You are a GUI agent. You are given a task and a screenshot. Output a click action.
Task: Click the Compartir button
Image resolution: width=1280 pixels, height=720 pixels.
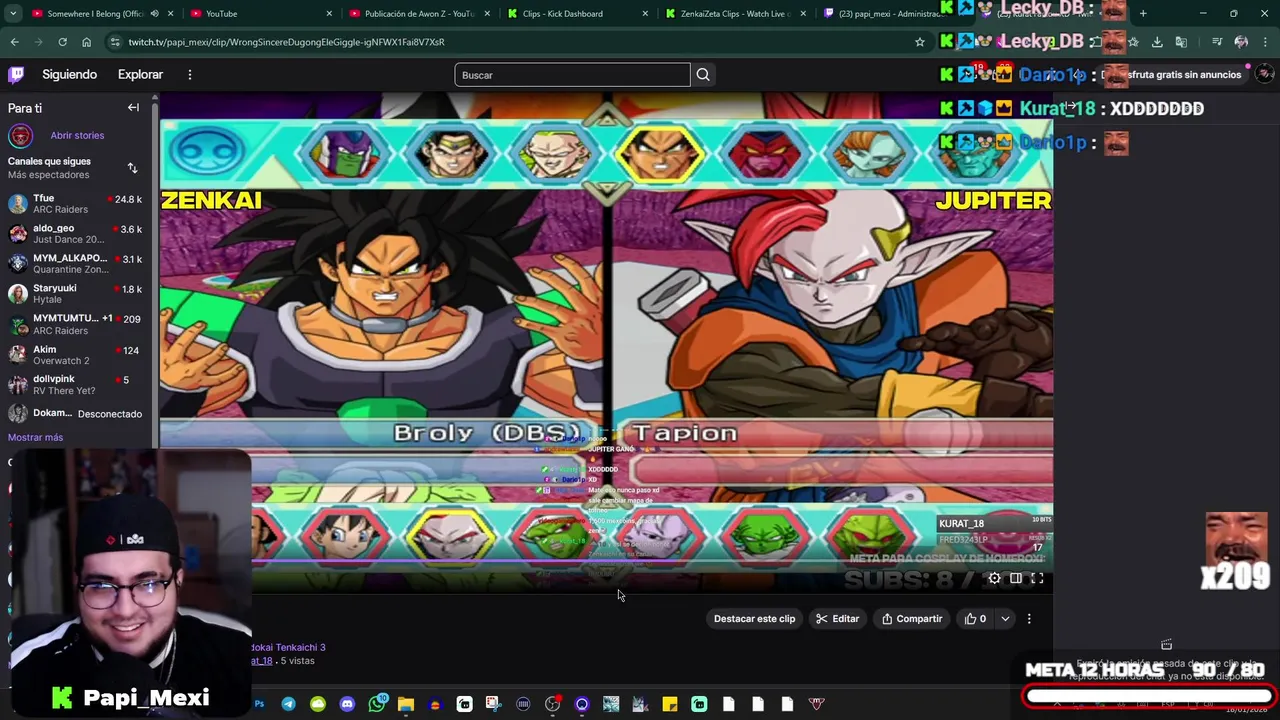pos(911,619)
